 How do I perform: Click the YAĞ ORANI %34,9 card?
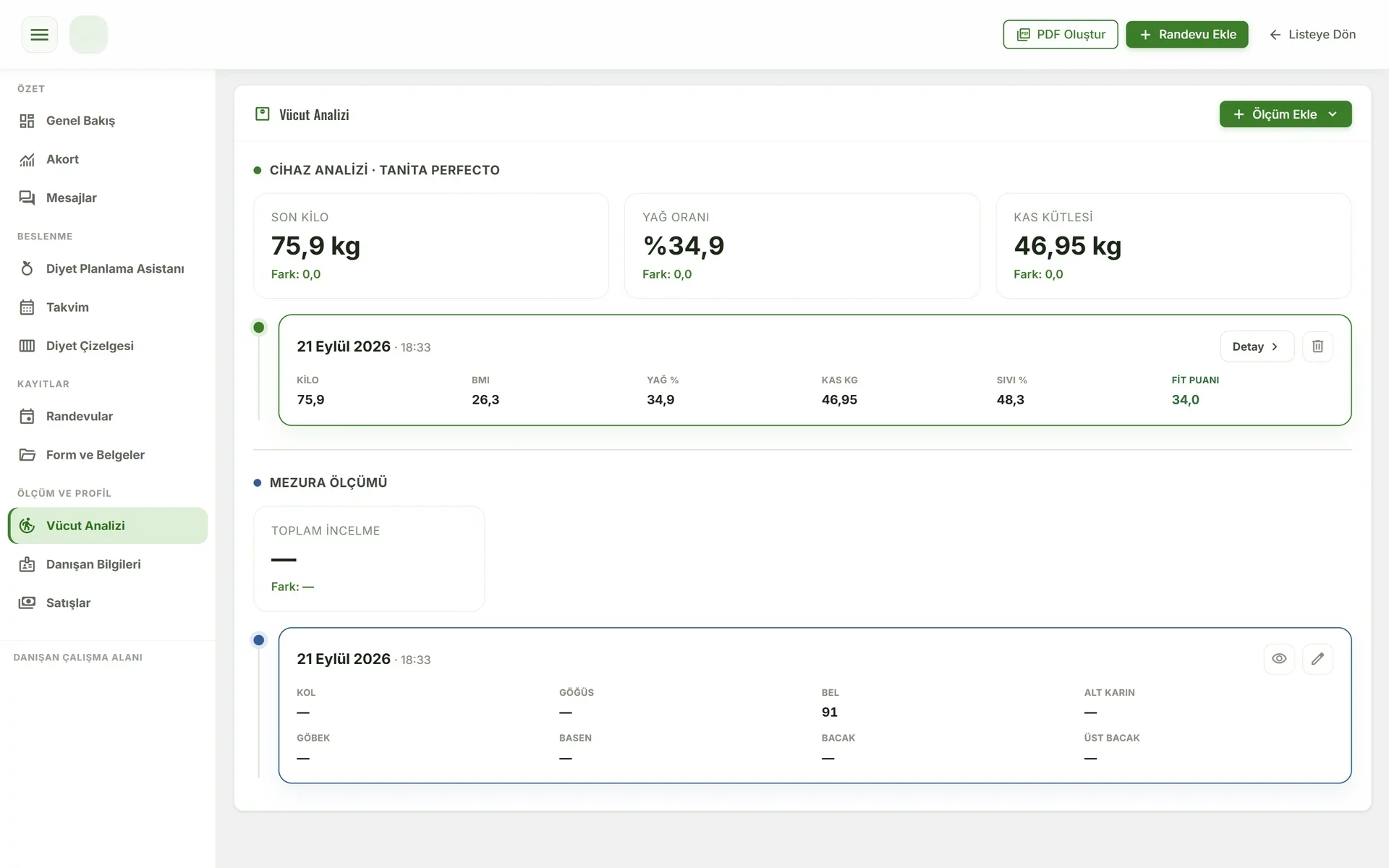802,246
